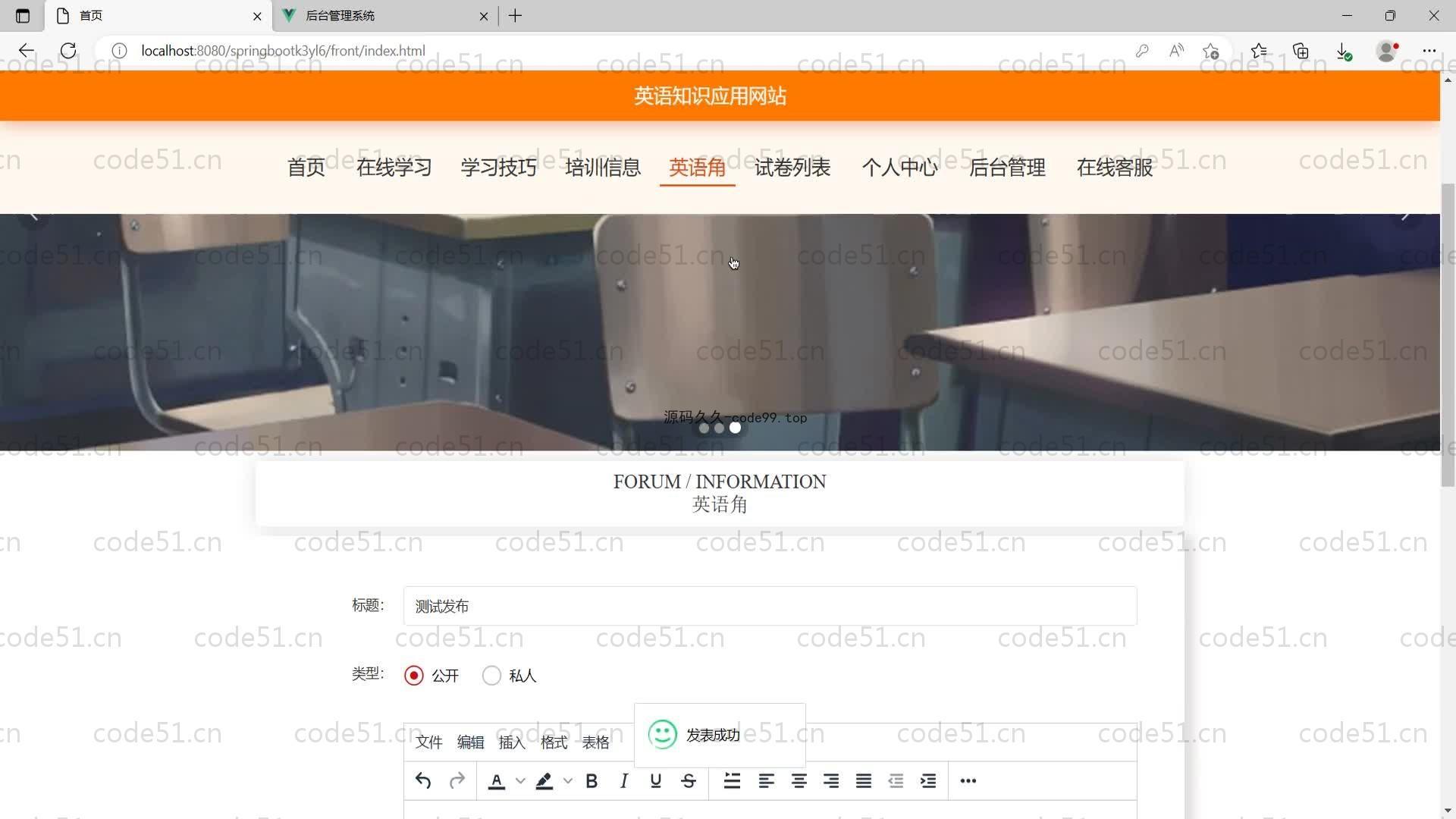The width and height of the screenshot is (1456, 819).
Task: Toggle bold formatting
Action: pos(592,781)
